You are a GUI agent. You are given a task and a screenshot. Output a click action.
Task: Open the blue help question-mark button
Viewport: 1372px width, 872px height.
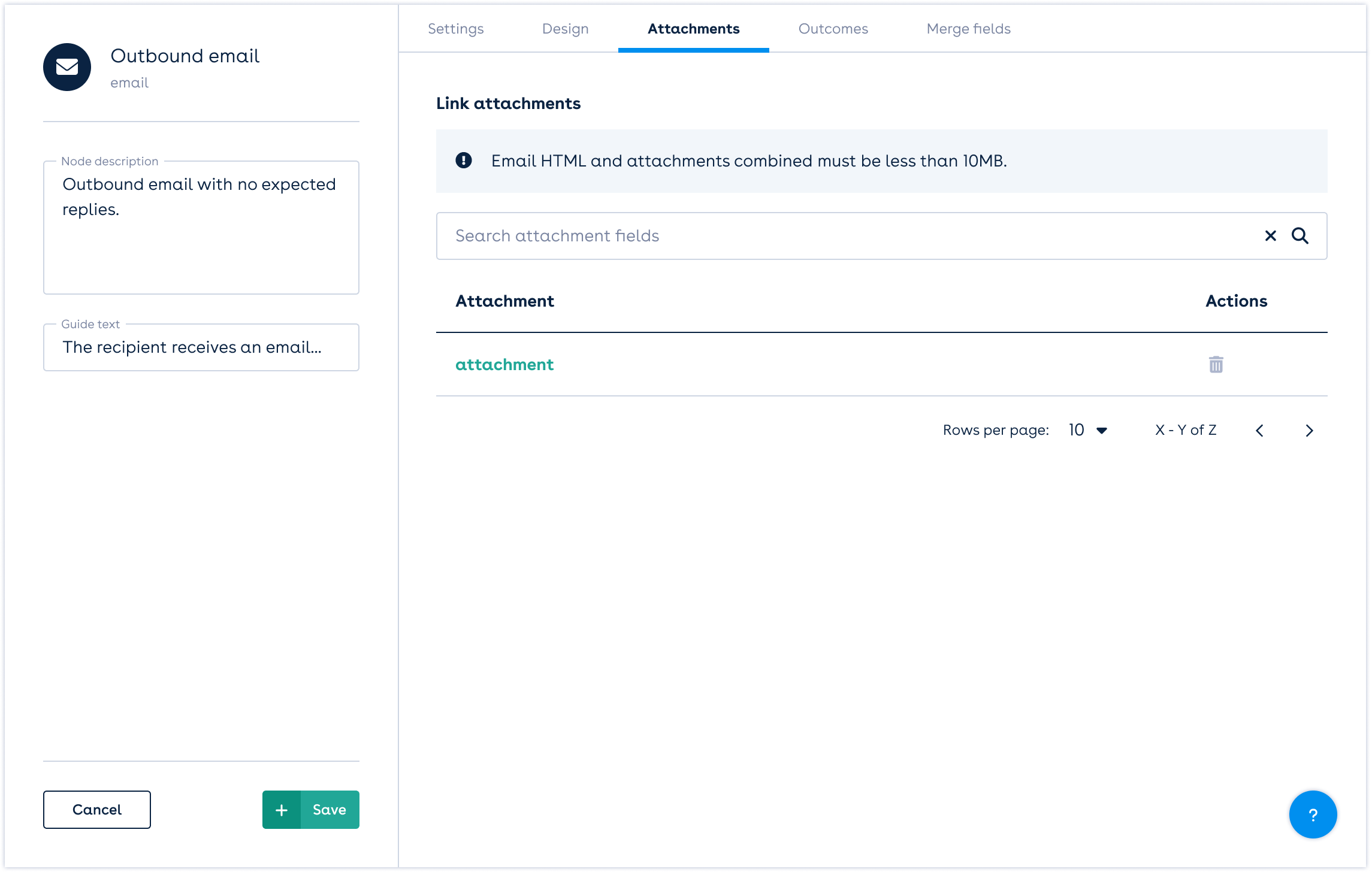click(x=1313, y=815)
